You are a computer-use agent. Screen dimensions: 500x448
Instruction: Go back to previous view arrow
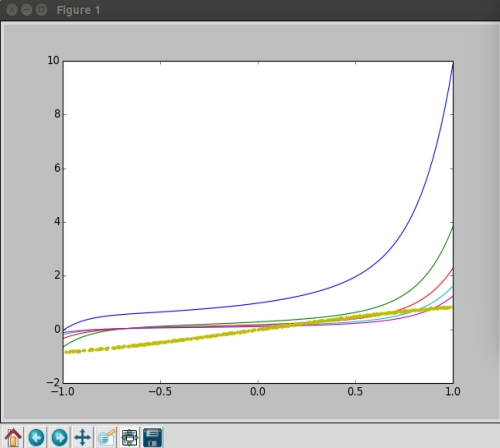click(36, 437)
